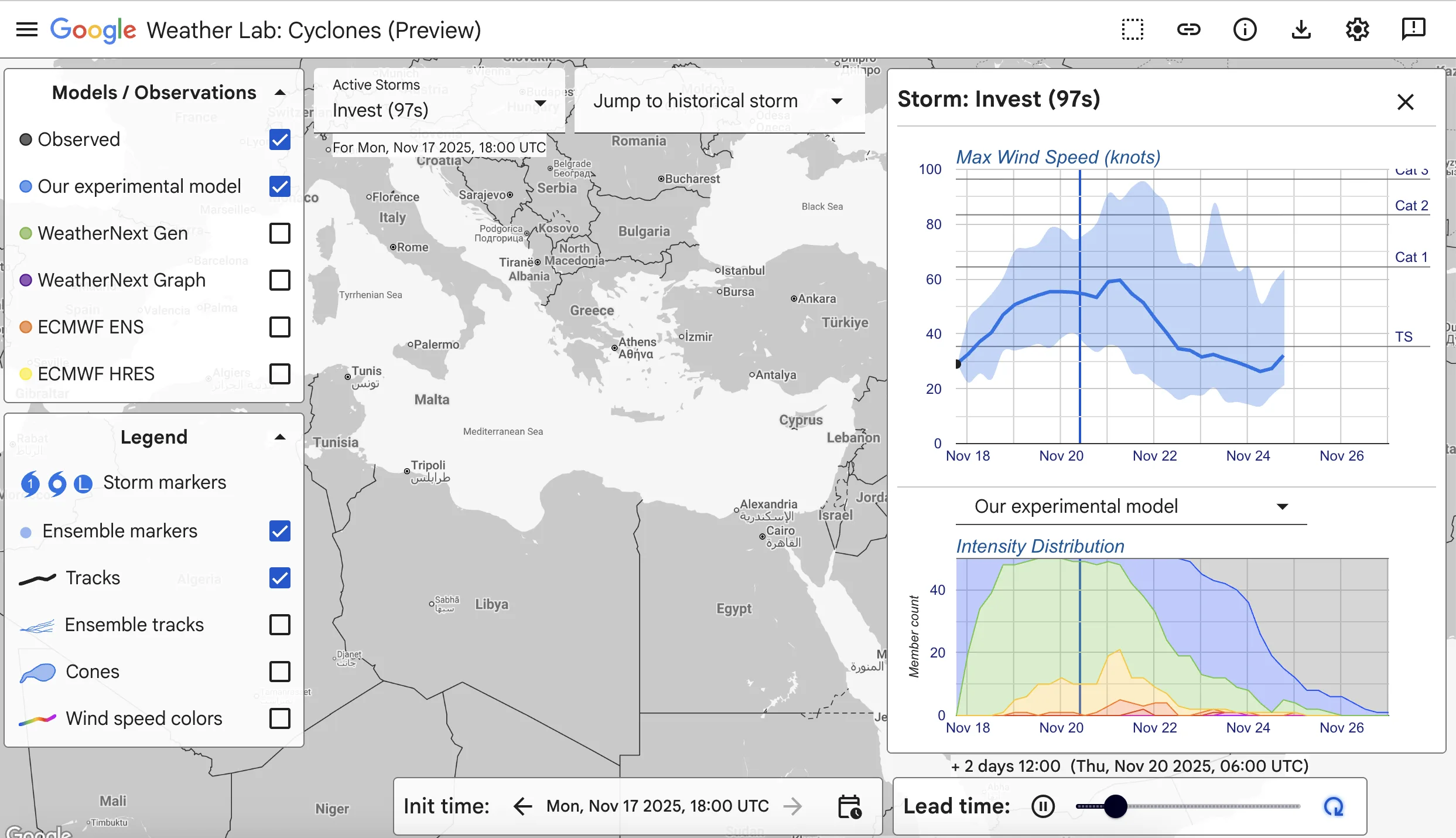This screenshot has height=838, width=1456.
Task: Open the hamburger navigation menu
Action: (26, 29)
